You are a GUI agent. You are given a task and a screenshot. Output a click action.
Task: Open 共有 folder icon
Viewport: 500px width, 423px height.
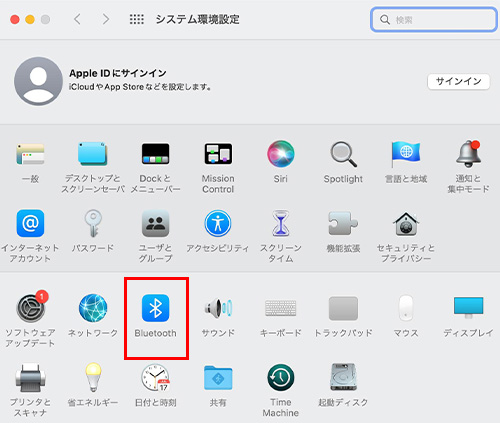(x=218, y=378)
